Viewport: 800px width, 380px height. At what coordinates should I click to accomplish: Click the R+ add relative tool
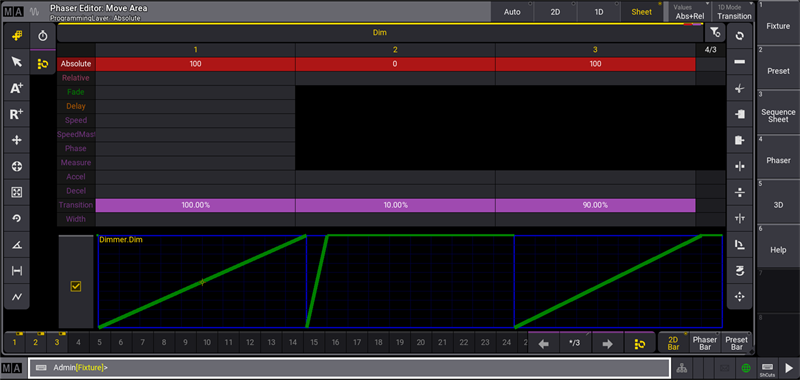[x=17, y=114]
